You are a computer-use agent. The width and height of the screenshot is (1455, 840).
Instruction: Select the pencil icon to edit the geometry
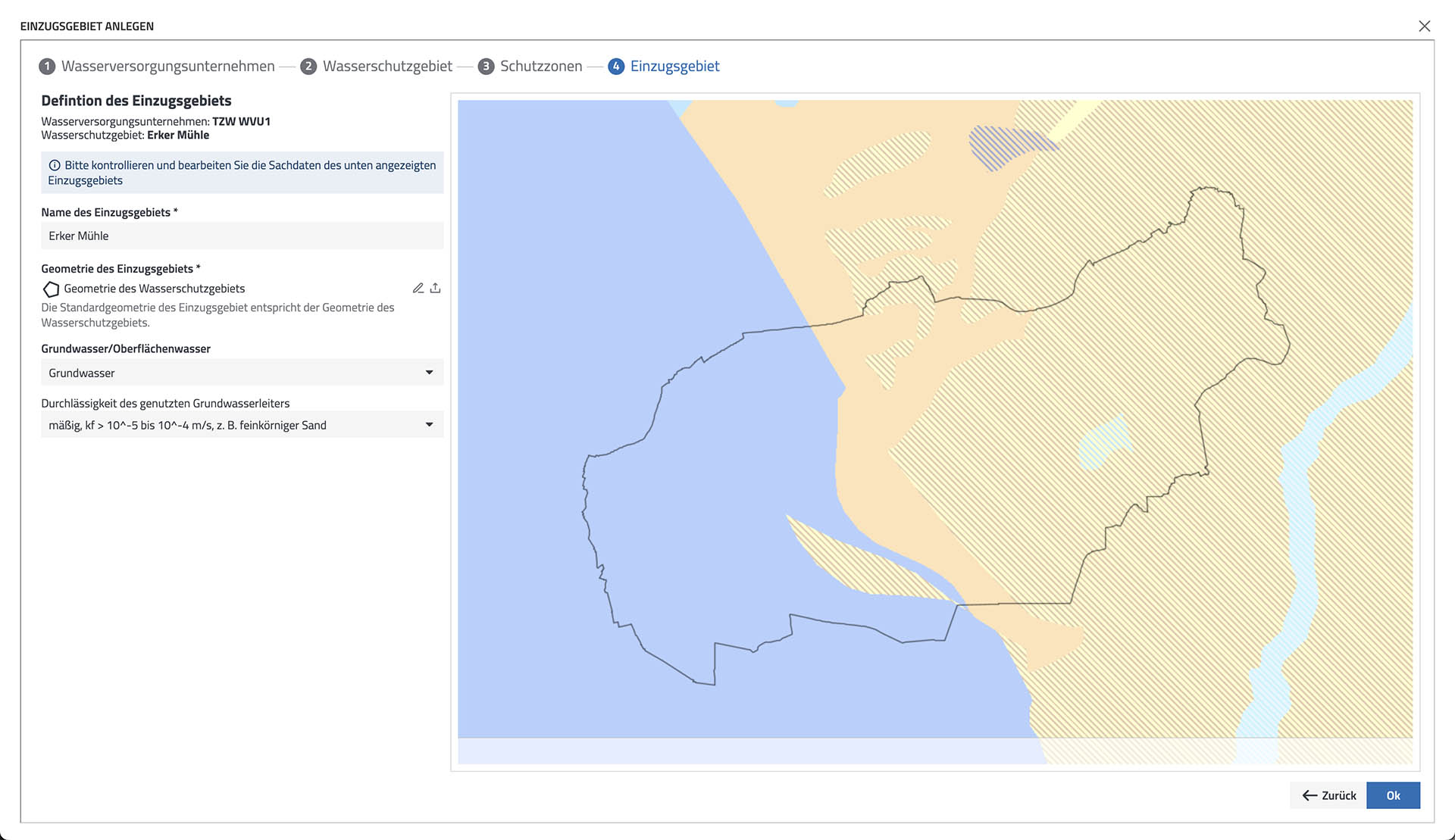[x=418, y=288]
